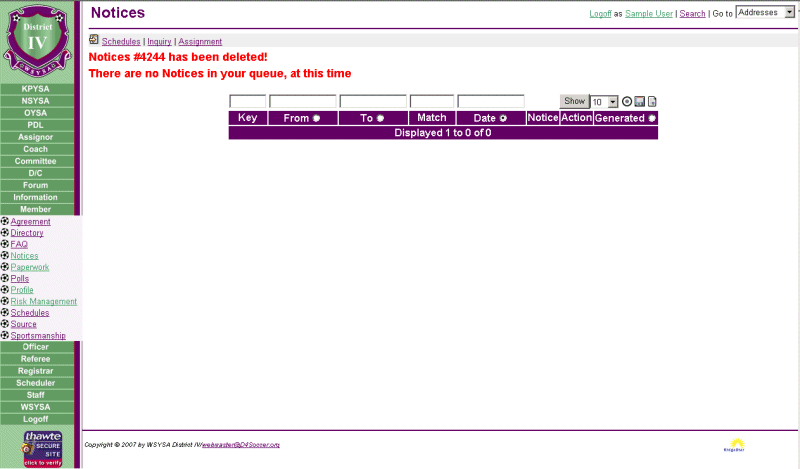Open the Assignor sidebar menu
This screenshot has width=800, height=469.
(x=36, y=137)
